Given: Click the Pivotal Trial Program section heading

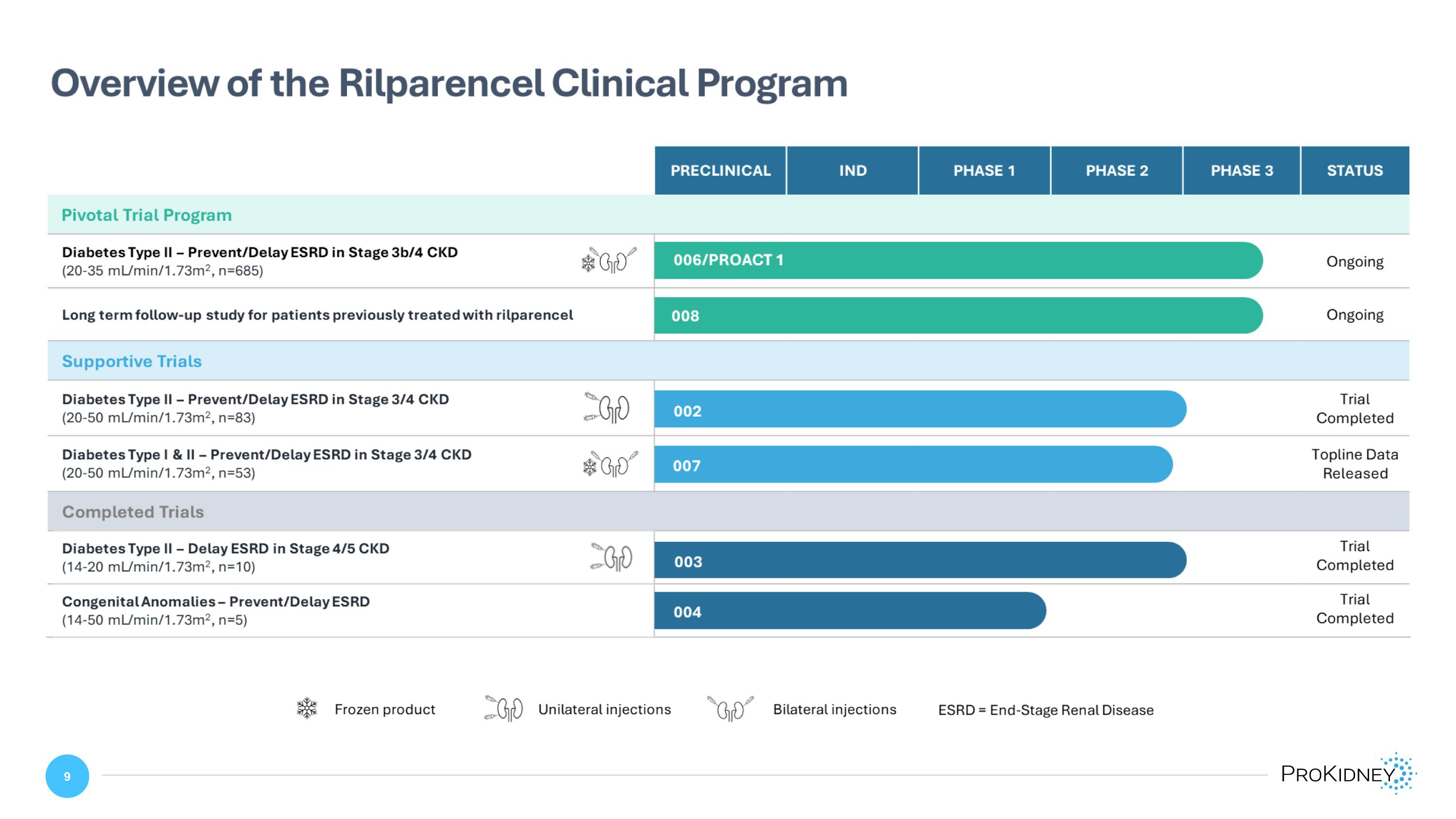Looking at the screenshot, I should click(x=147, y=216).
